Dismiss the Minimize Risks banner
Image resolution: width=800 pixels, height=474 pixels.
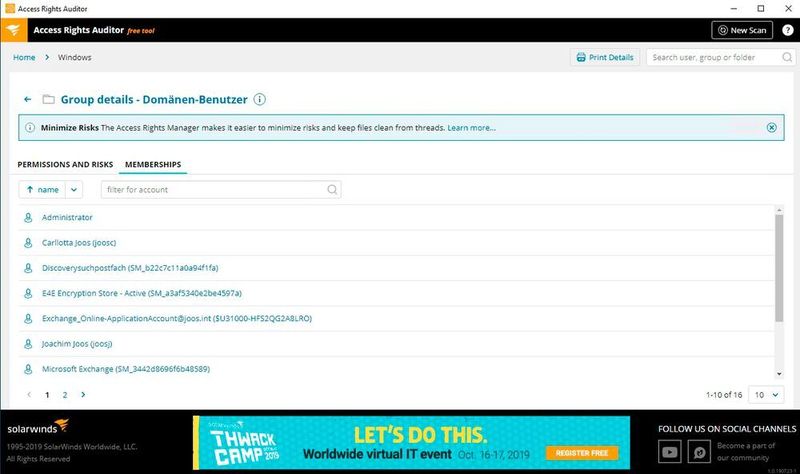(771, 128)
